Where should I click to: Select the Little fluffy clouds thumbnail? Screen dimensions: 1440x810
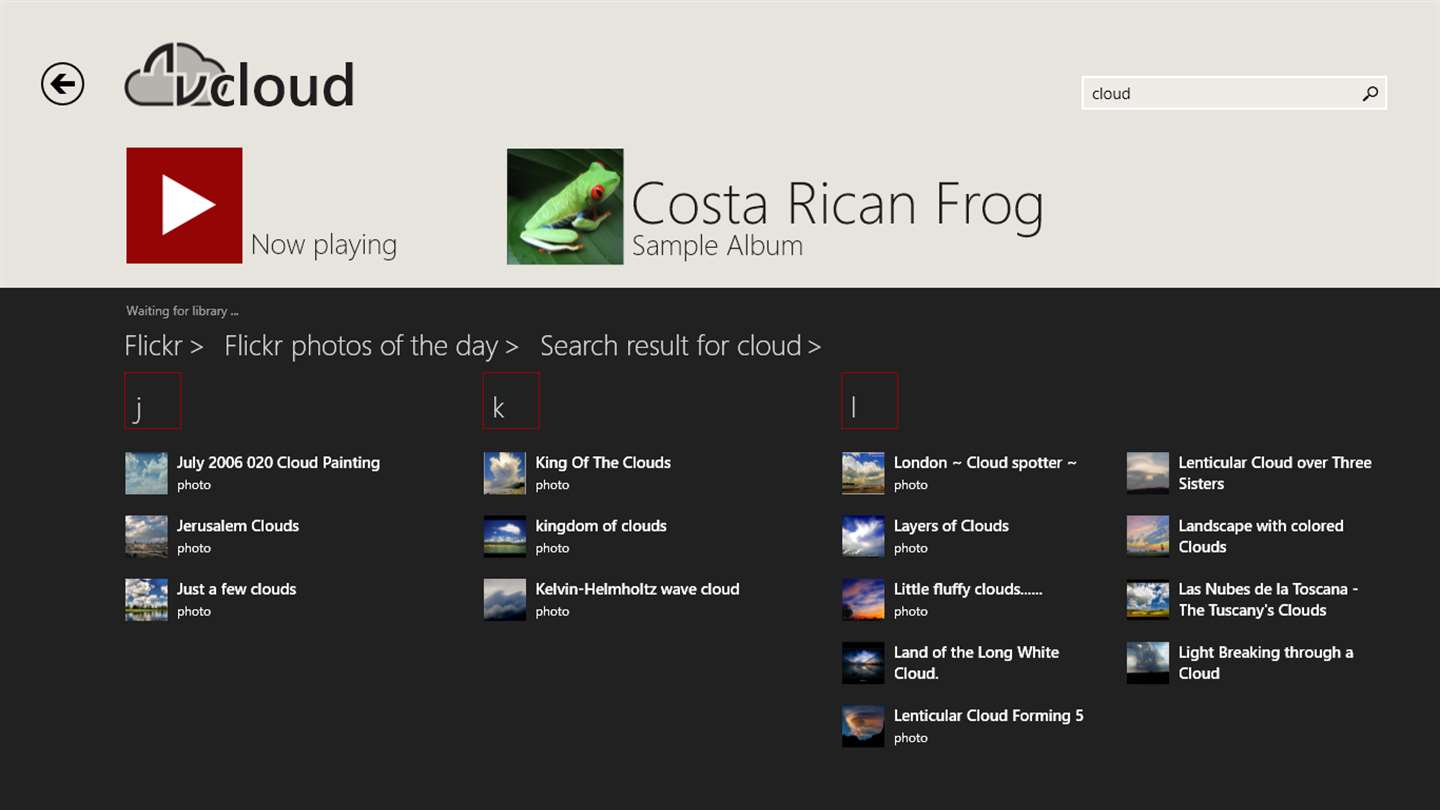(x=863, y=600)
